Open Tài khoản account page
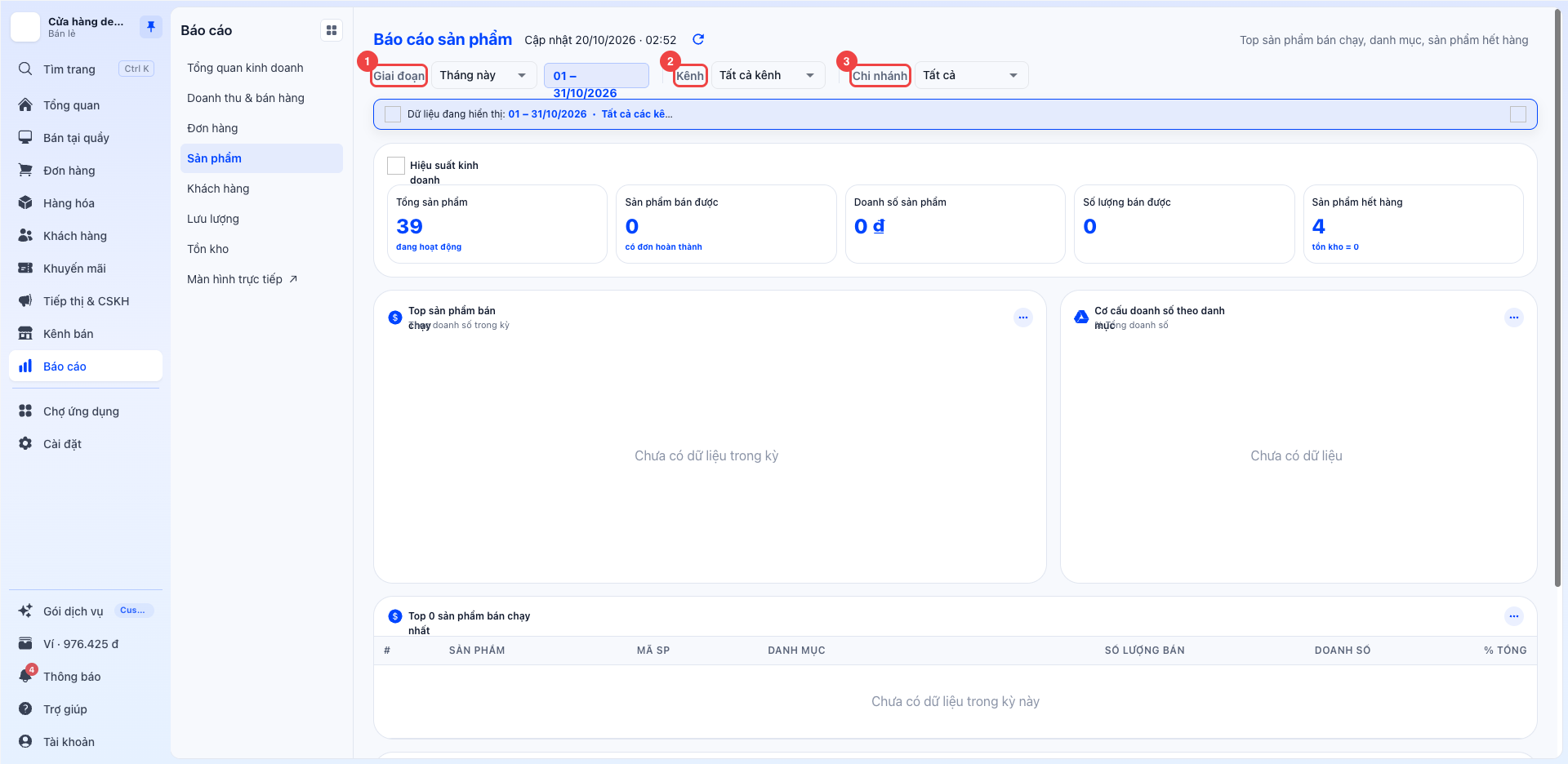Viewport: 1568px width, 764px height. coord(86,741)
